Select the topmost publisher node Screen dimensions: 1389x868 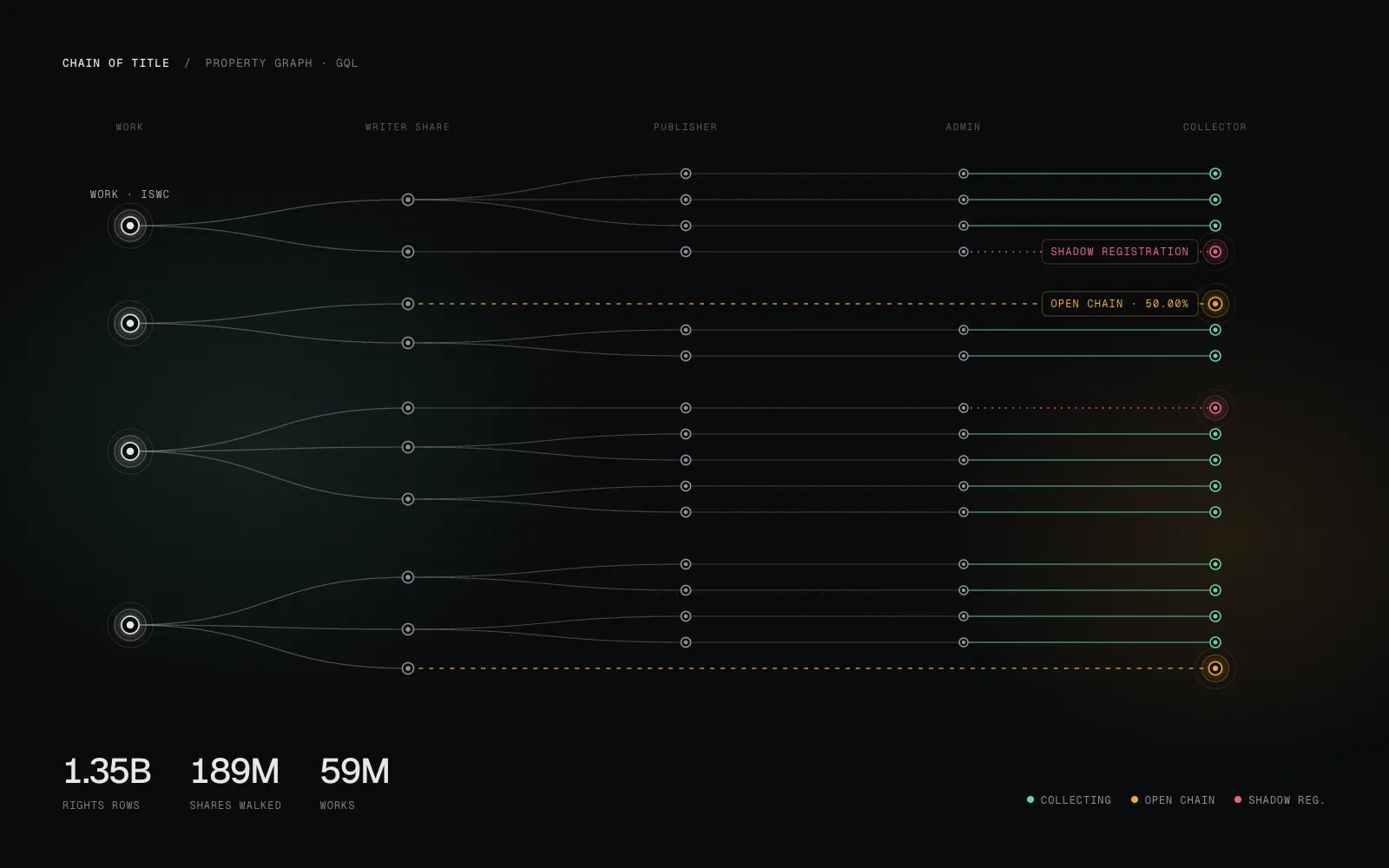[x=686, y=174]
